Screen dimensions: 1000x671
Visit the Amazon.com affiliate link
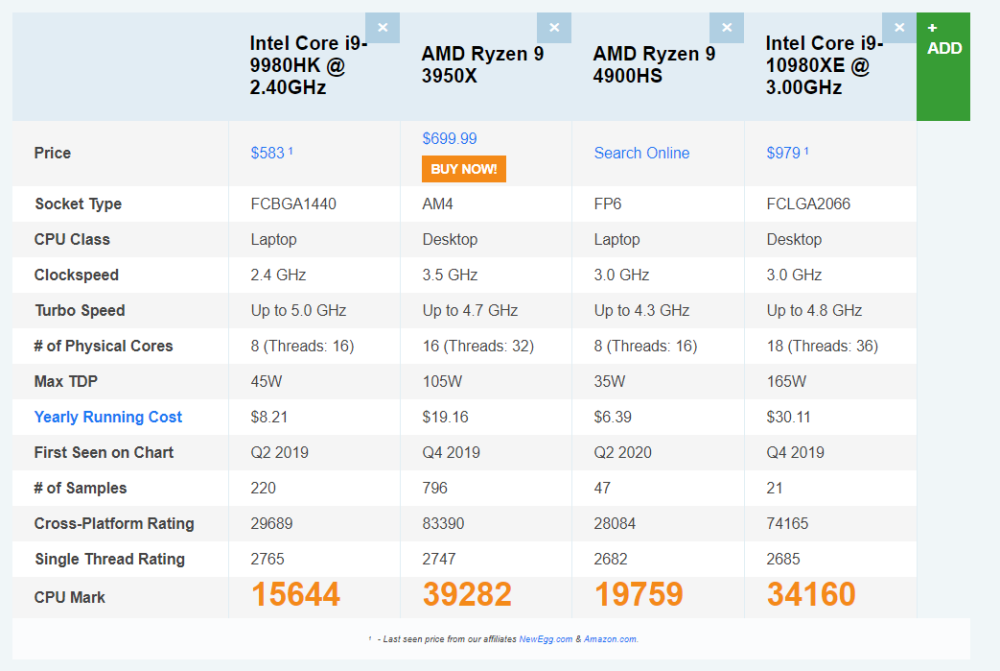610,639
